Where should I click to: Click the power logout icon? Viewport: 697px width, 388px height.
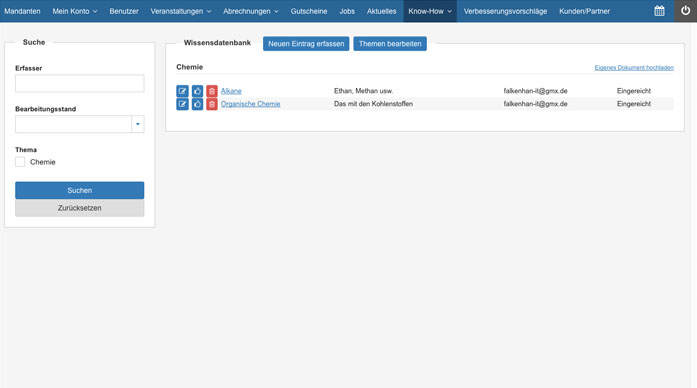point(685,11)
